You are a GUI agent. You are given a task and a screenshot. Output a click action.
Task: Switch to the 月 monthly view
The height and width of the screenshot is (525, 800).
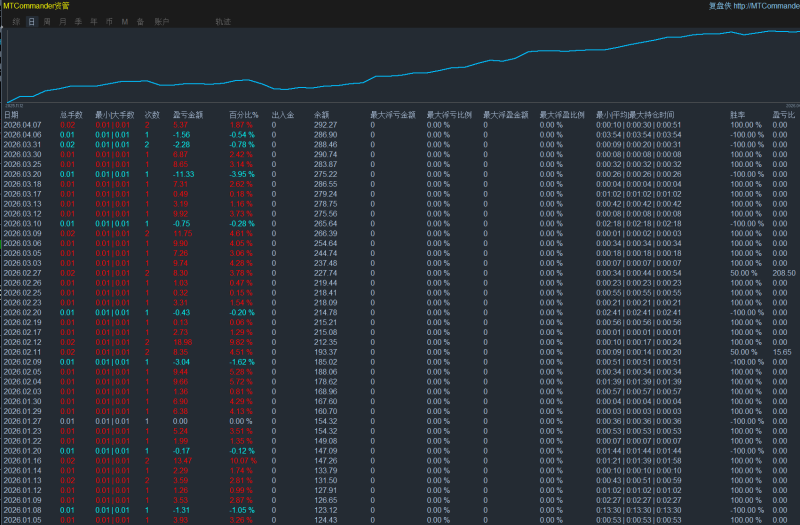click(x=63, y=21)
